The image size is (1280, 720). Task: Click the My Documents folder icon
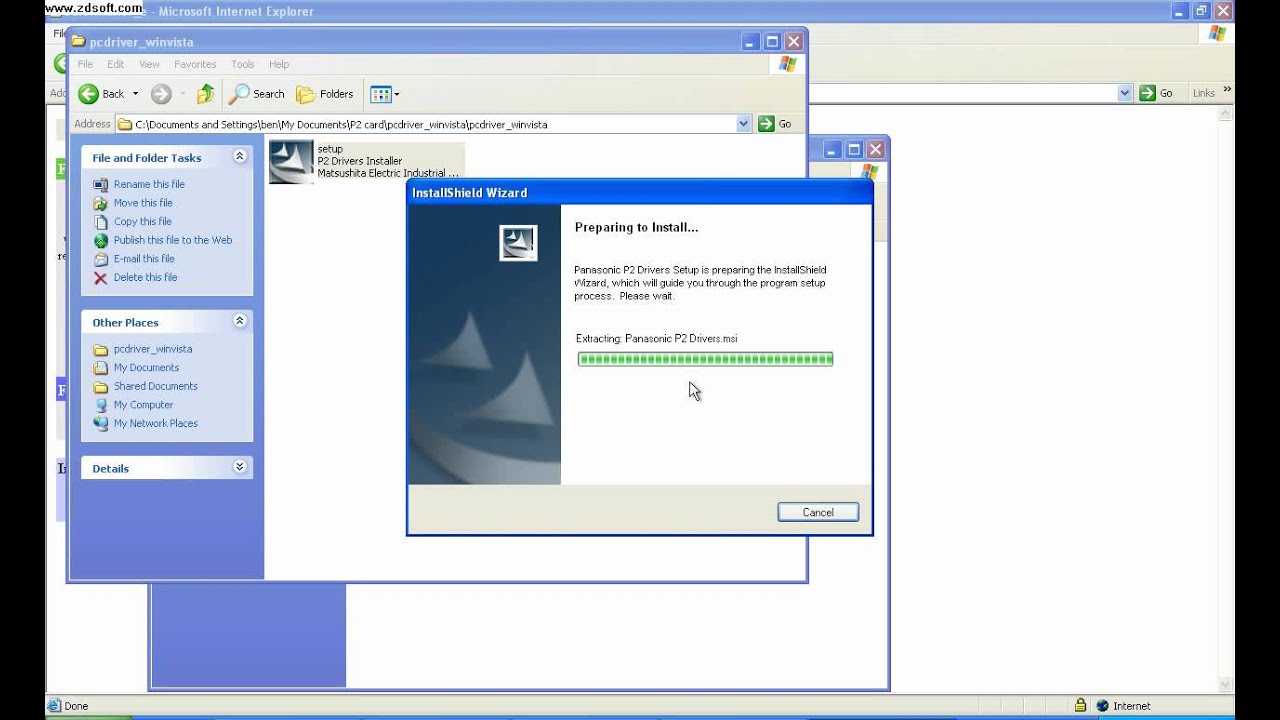pyautogui.click(x=100, y=368)
